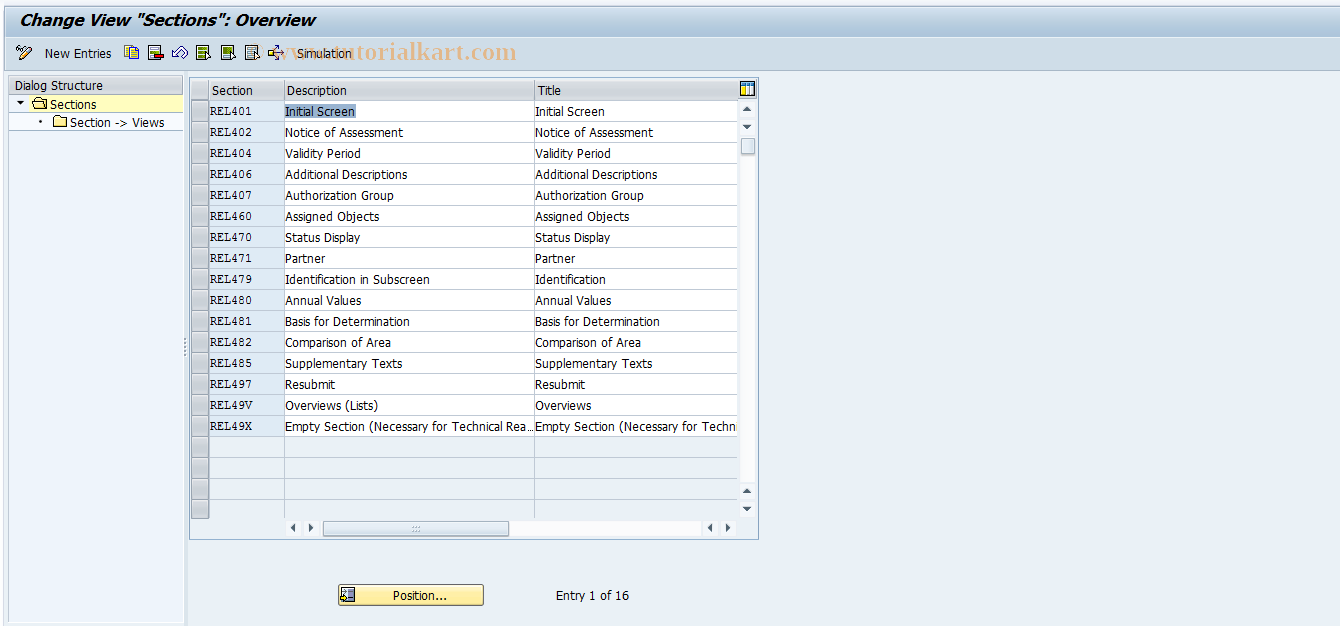Click the Title column header
Image resolution: width=1340 pixels, height=626 pixels.
(636, 90)
